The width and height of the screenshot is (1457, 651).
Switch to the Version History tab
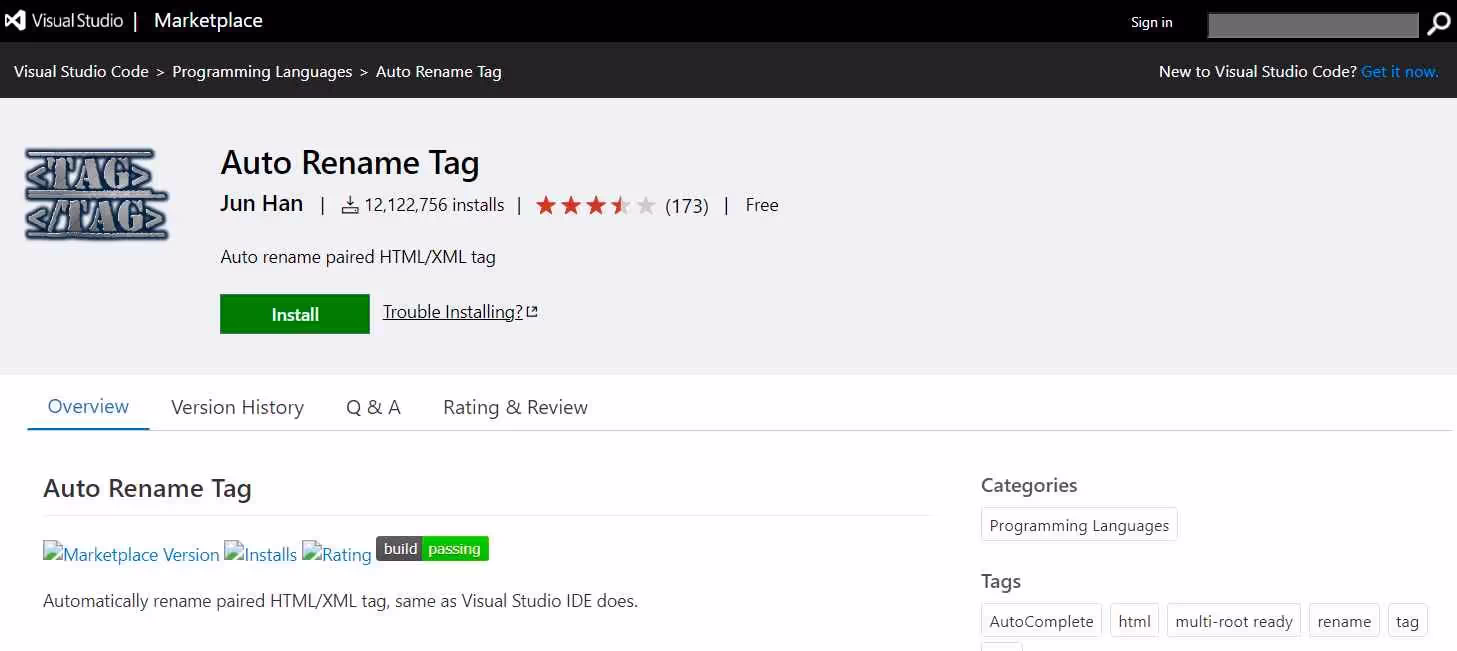tap(237, 407)
